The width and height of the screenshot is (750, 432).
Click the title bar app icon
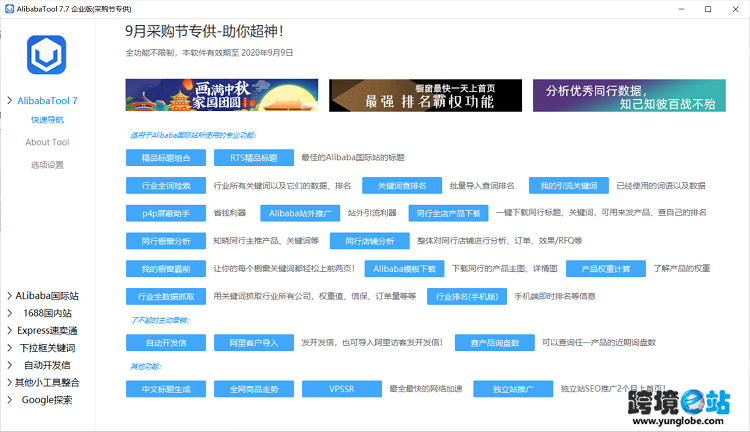click(x=9, y=9)
